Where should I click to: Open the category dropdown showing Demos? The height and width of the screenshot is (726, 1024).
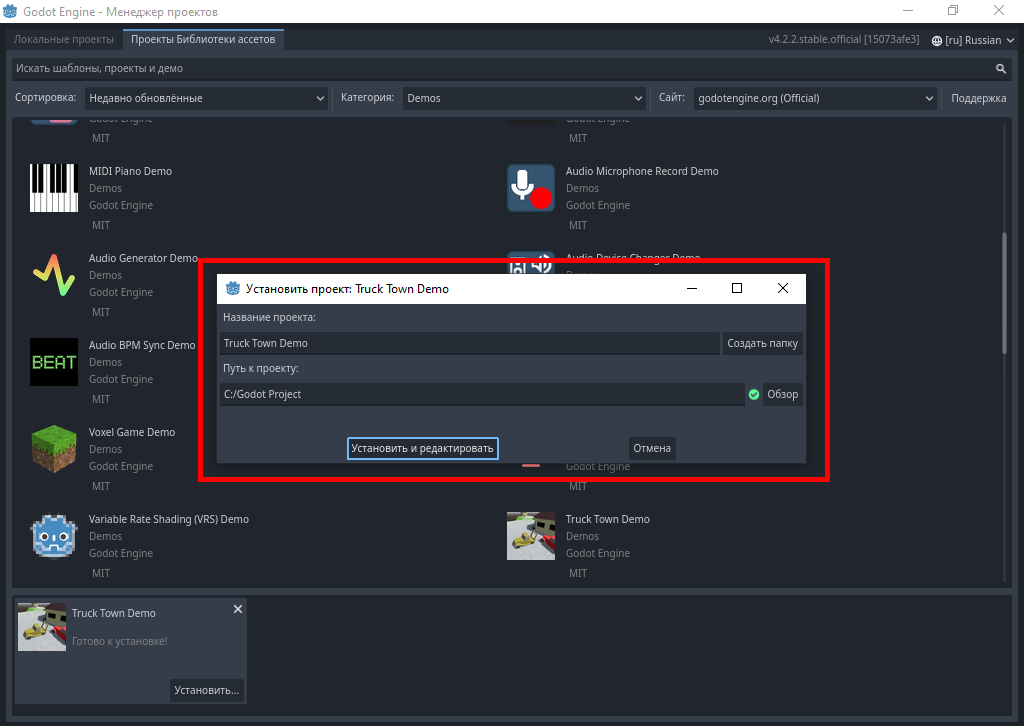tap(524, 98)
